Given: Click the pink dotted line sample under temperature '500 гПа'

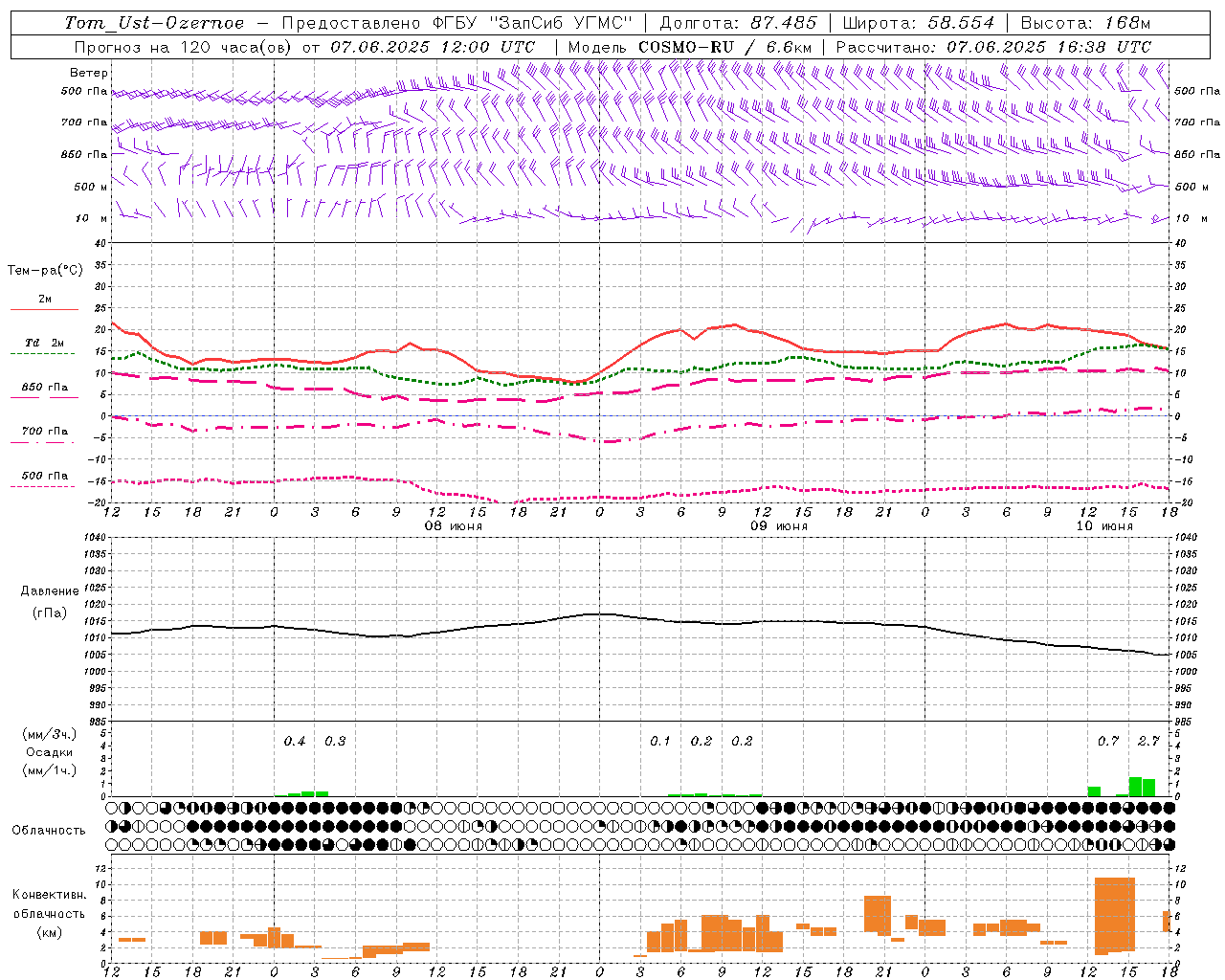Looking at the screenshot, I should click(x=43, y=486).
